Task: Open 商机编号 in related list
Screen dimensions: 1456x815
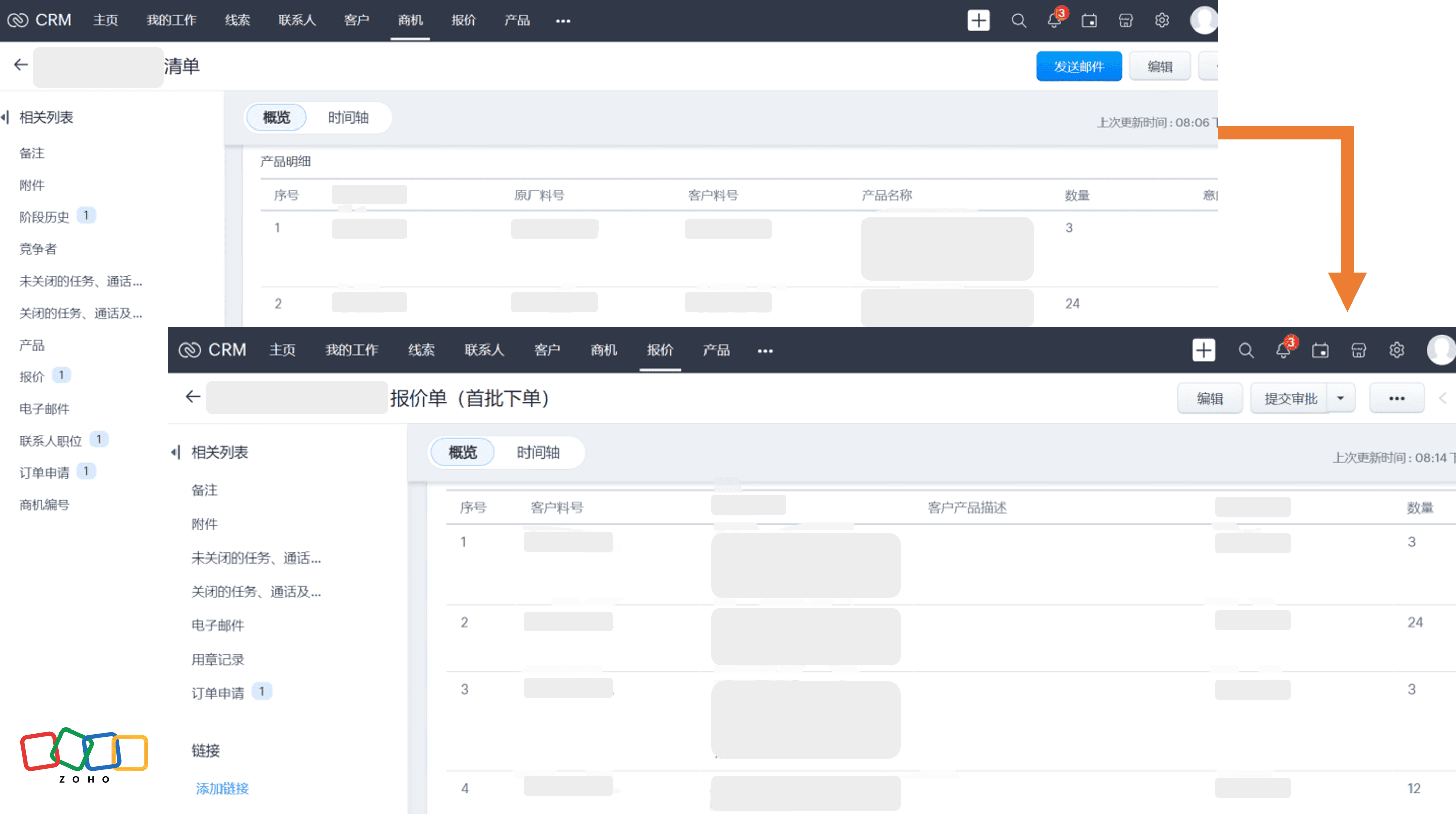Action: click(x=44, y=505)
